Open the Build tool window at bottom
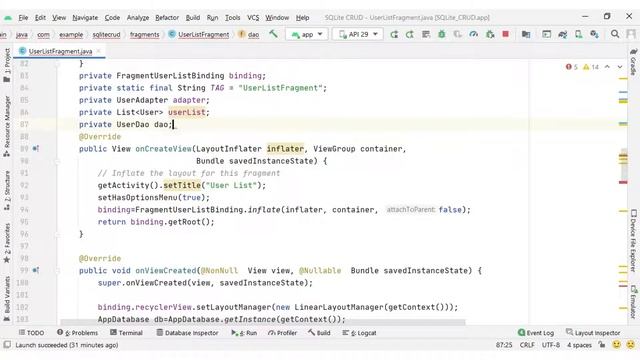640x360 pixels. (x=319, y=333)
